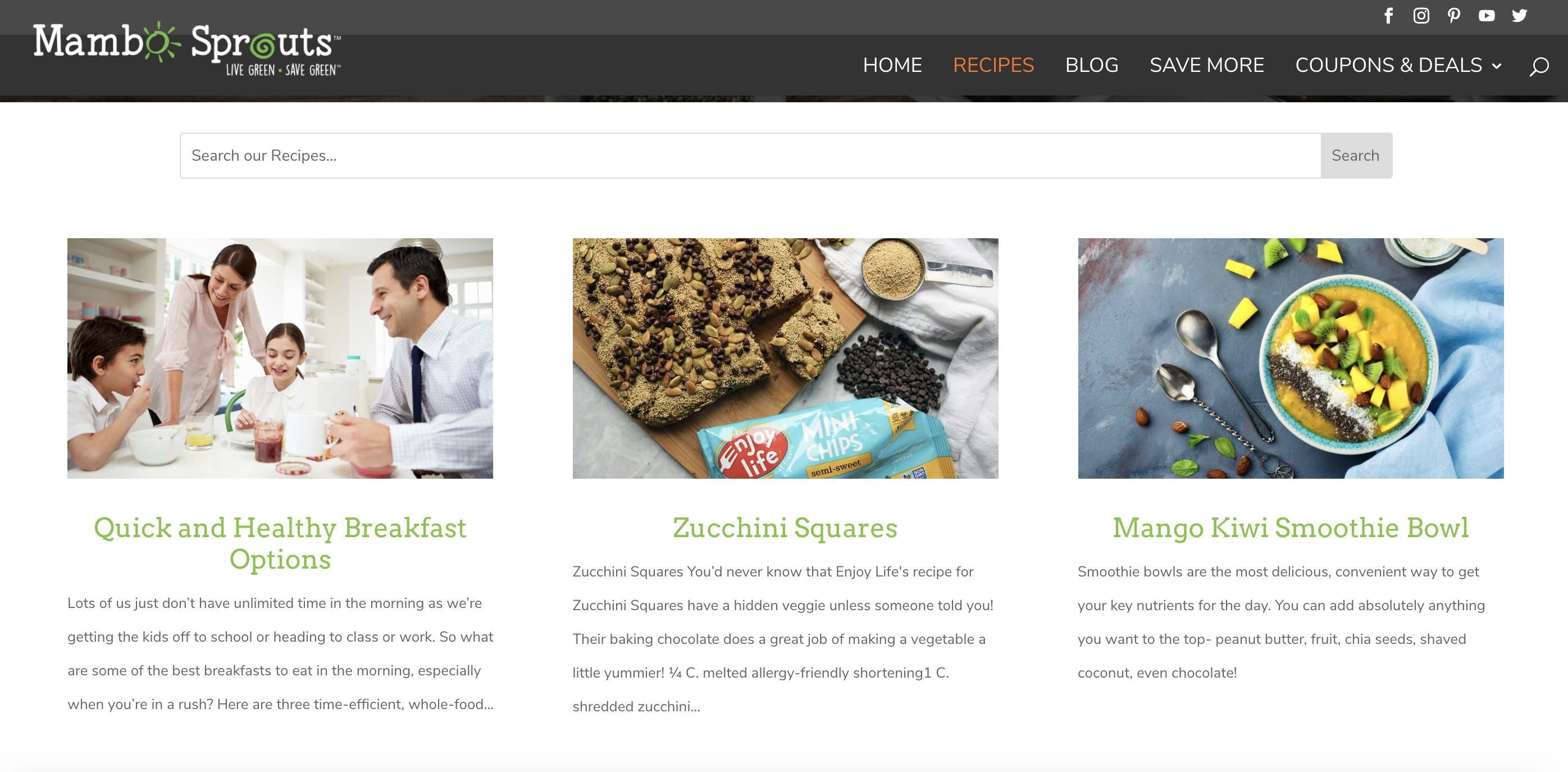Go to the Home menu item
1568x772 pixels.
pos(892,65)
